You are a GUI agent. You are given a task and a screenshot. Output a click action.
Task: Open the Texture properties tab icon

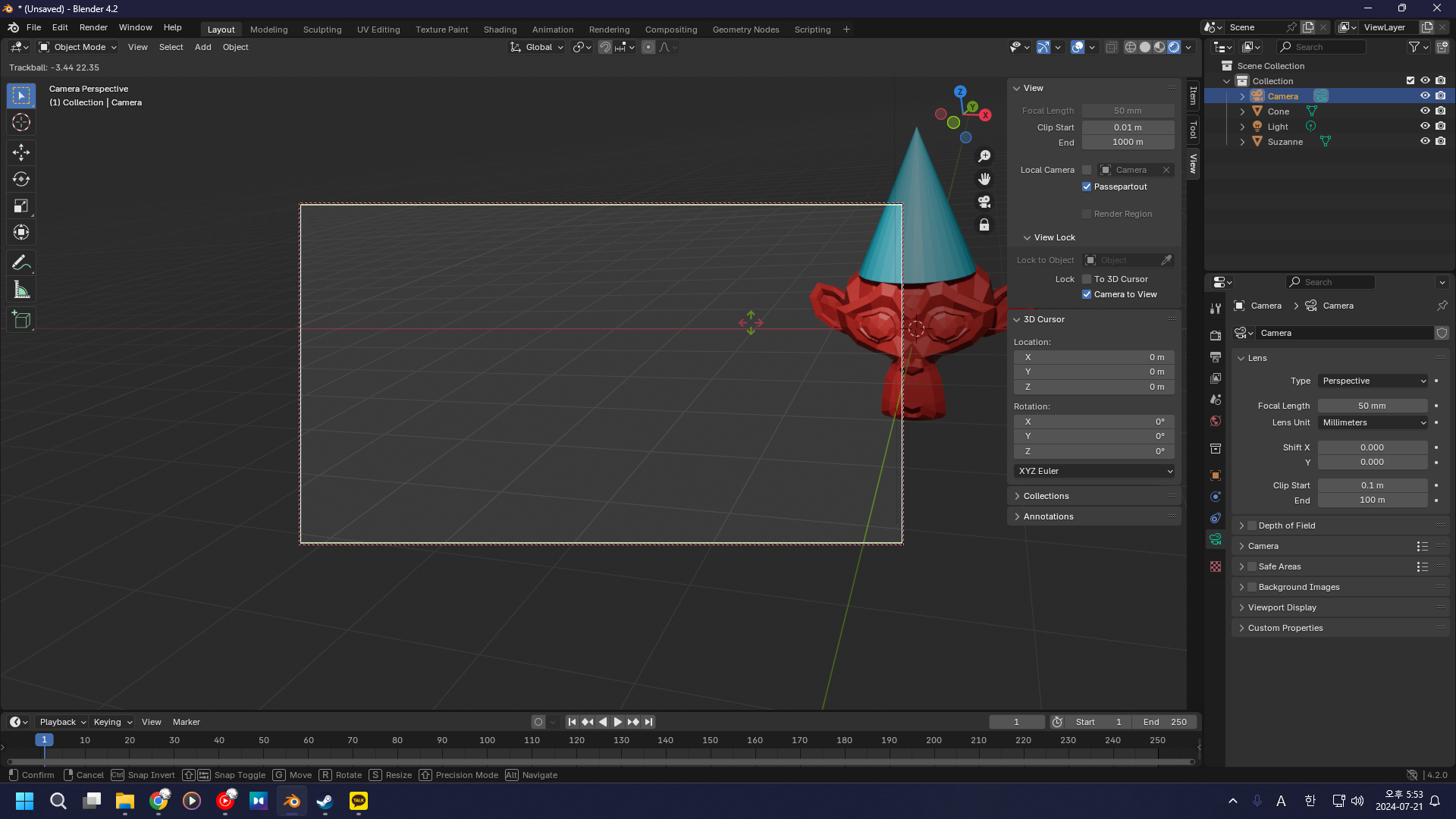pyautogui.click(x=1216, y=566)
